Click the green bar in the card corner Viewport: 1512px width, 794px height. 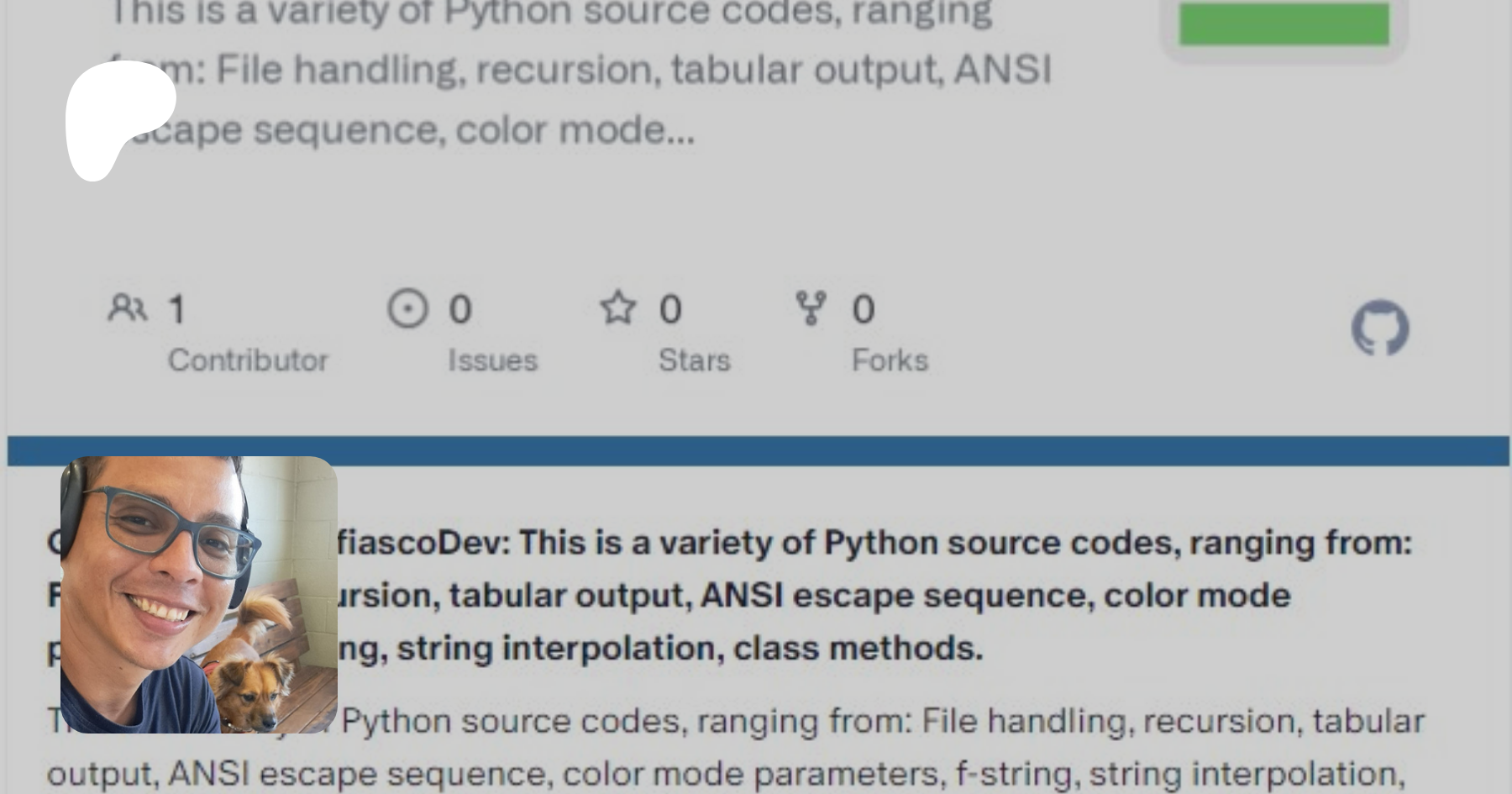(x=1284, y=24)
